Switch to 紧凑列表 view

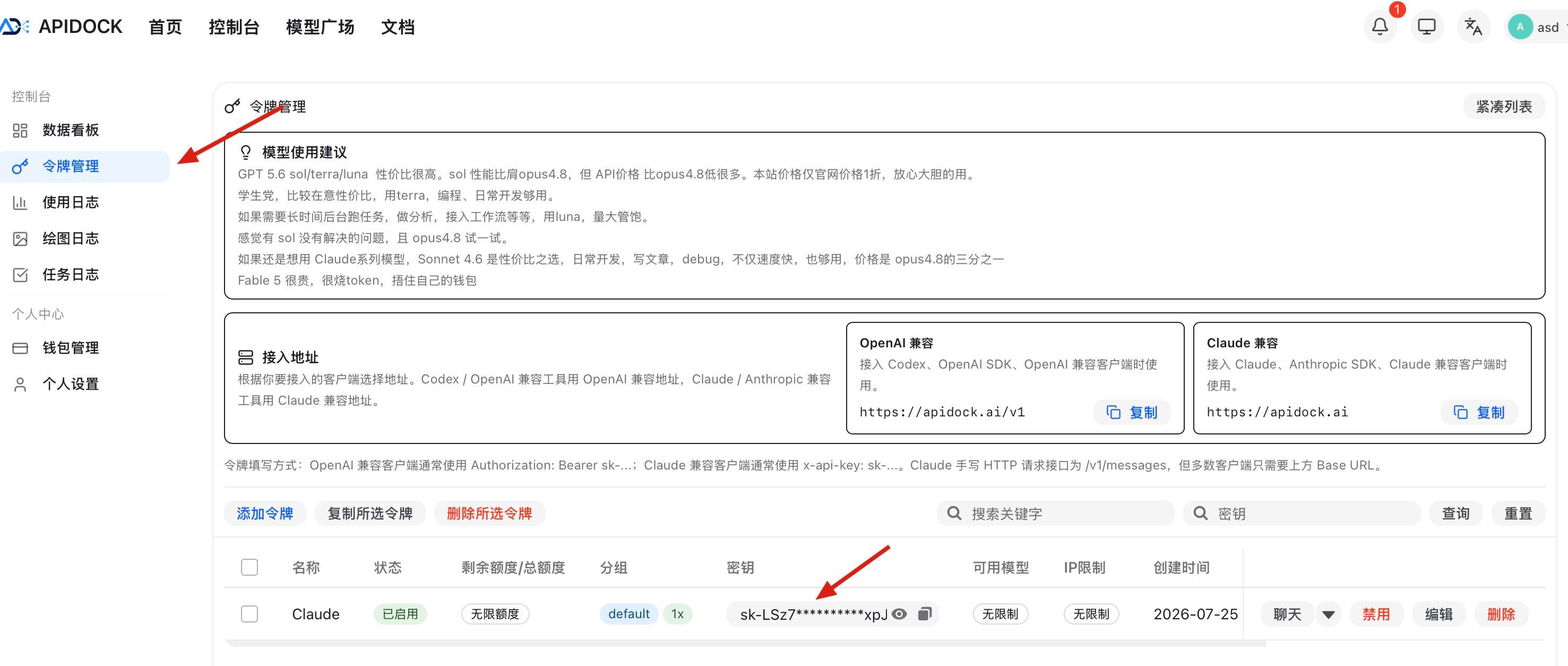[1503, 107]
